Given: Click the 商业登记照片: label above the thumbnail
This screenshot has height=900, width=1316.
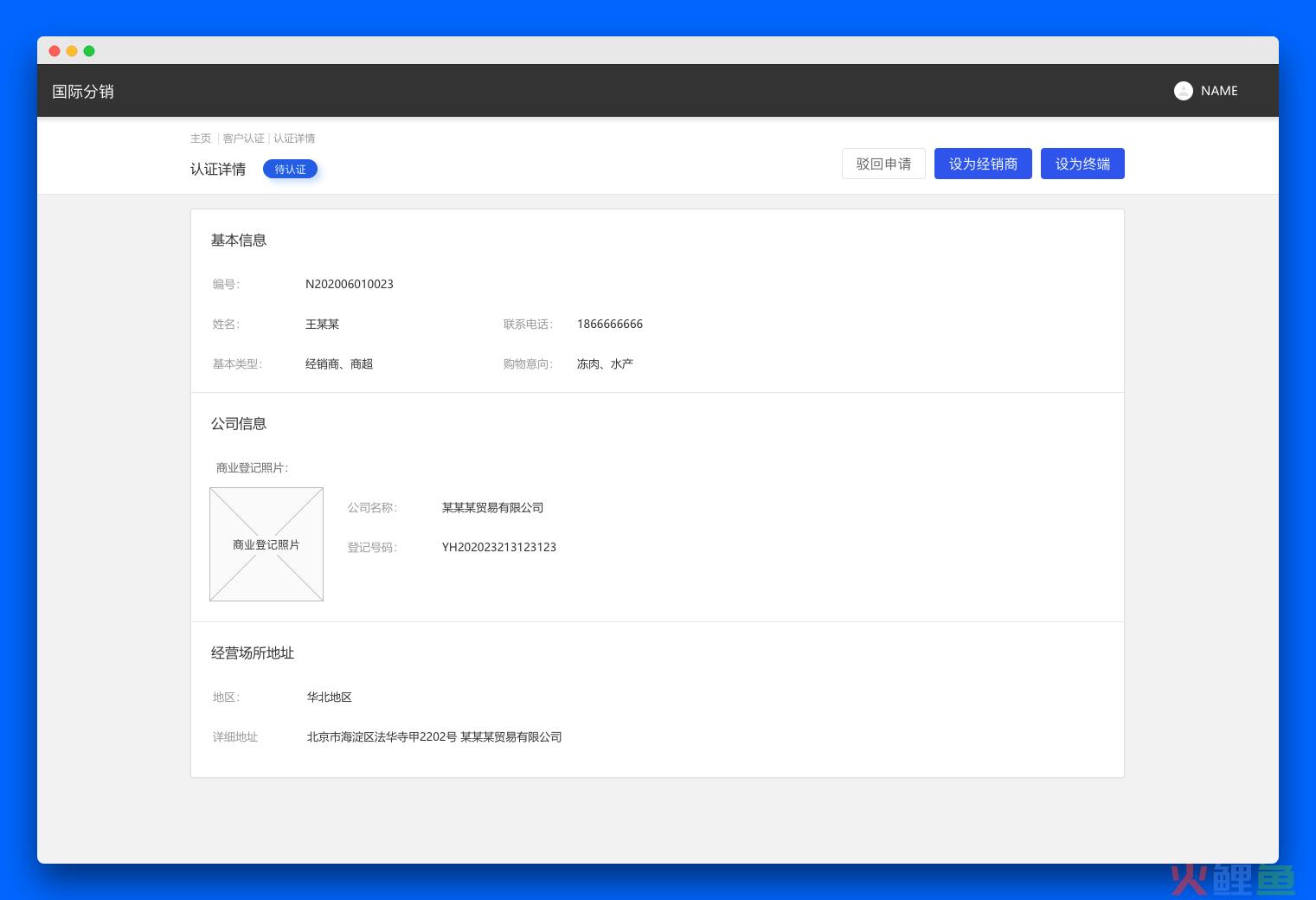Looking at the screenshot, I should click(x=252, y=468).
